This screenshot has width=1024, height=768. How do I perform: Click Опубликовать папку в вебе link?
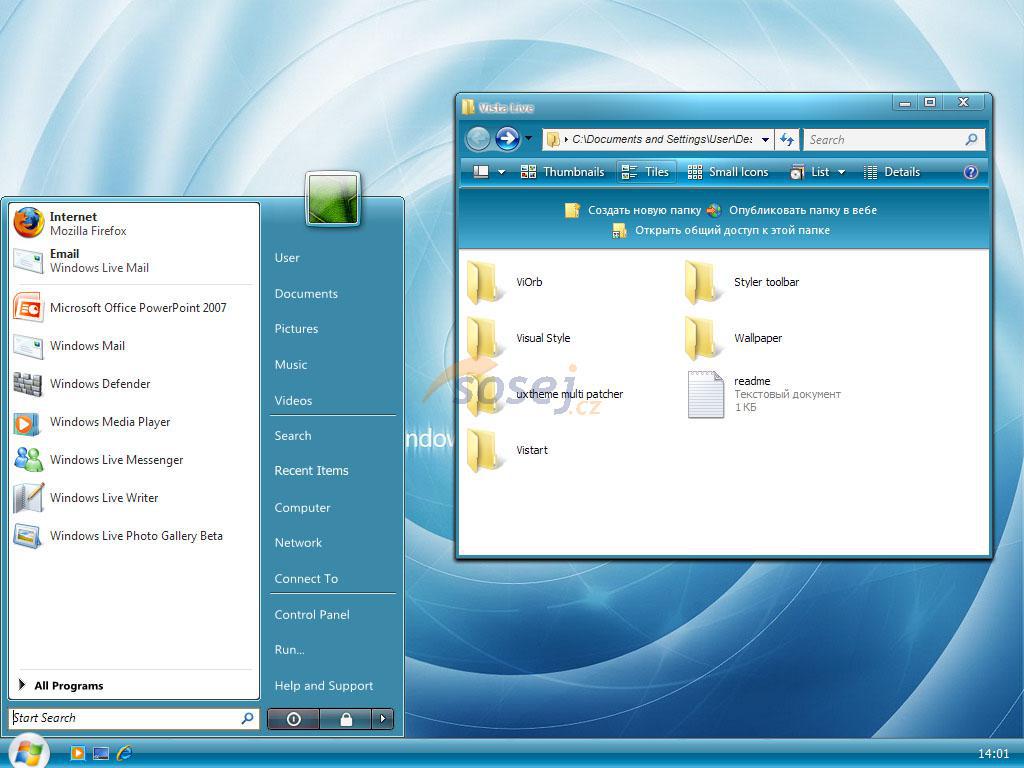coord(792,210)
